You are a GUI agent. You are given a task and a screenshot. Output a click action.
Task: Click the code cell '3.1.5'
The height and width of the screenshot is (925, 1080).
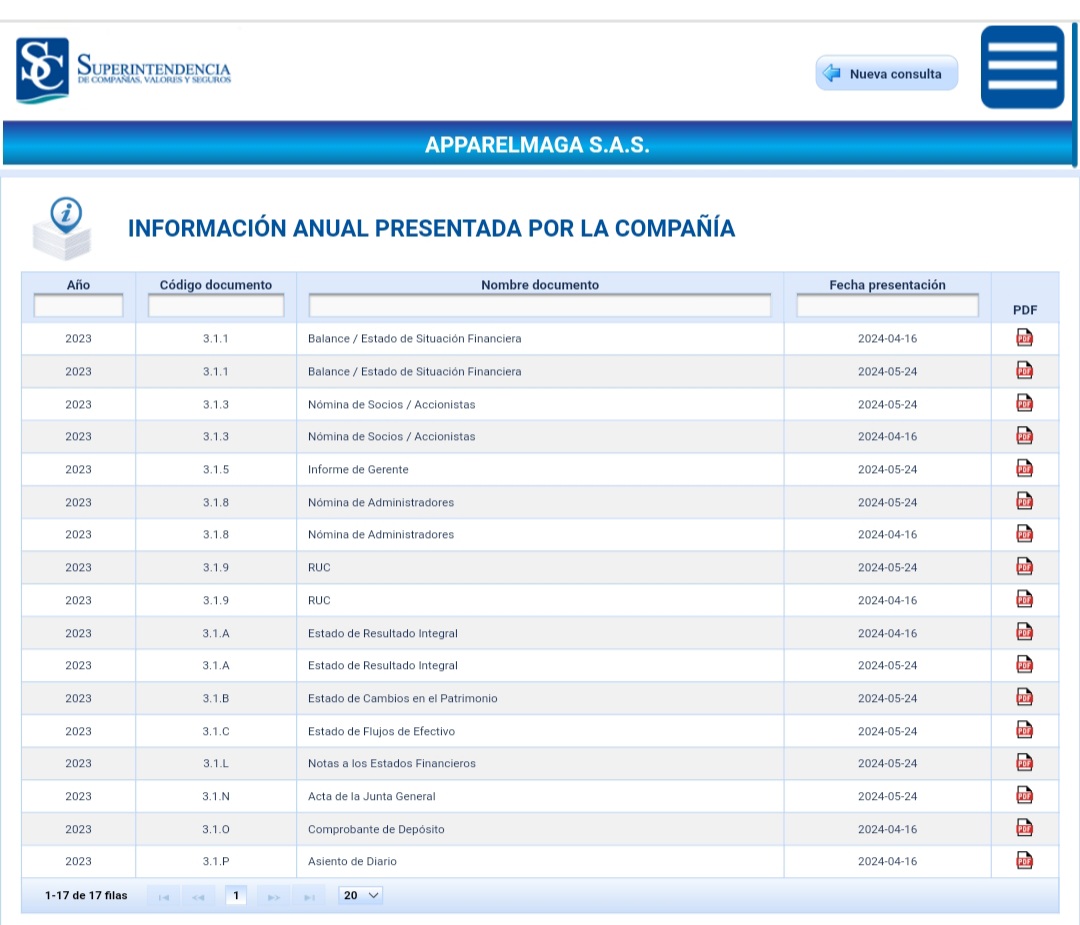(x=216, y=469)
